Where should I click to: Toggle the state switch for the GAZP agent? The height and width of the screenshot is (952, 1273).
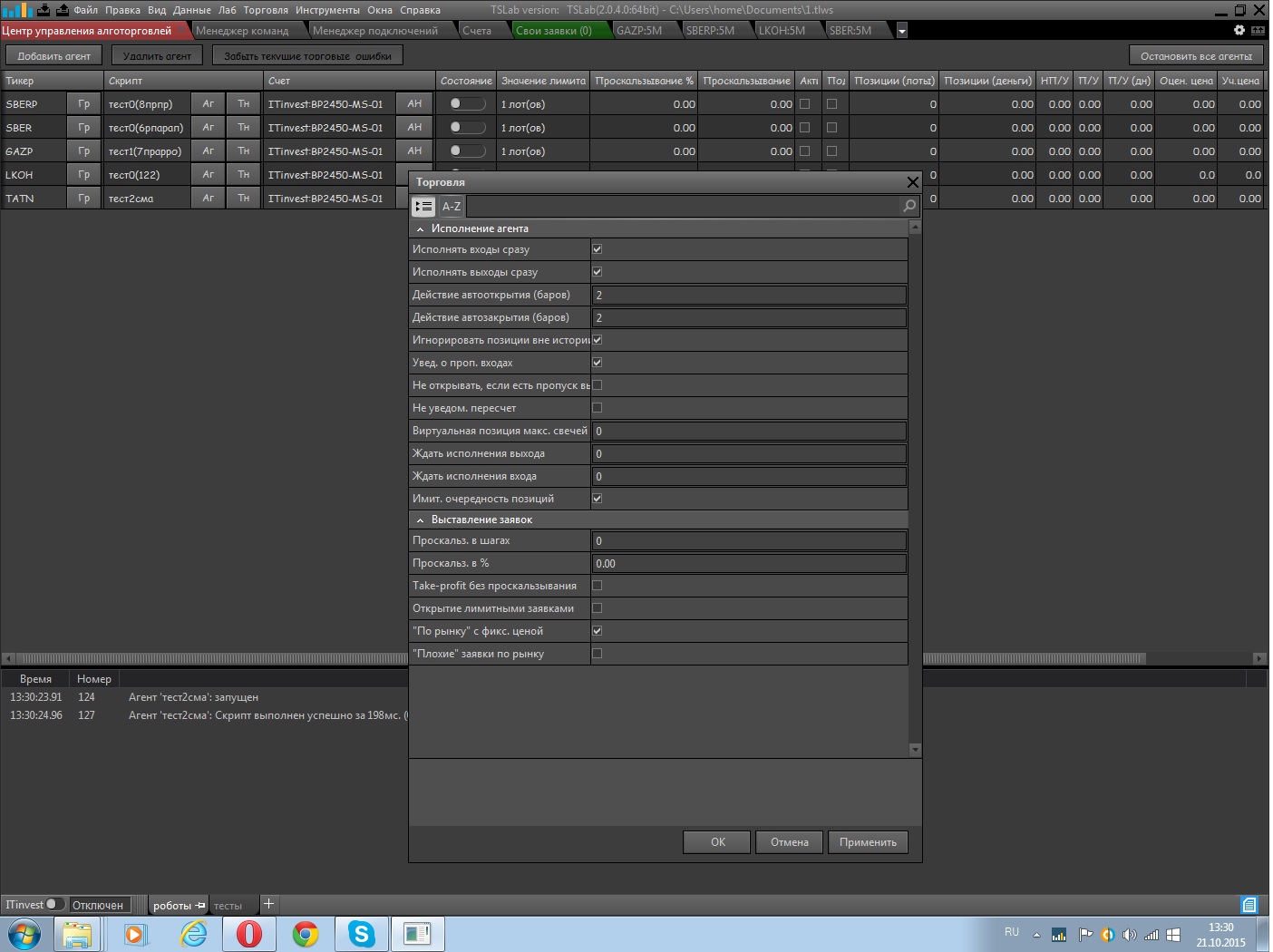[x=467, y=151]
